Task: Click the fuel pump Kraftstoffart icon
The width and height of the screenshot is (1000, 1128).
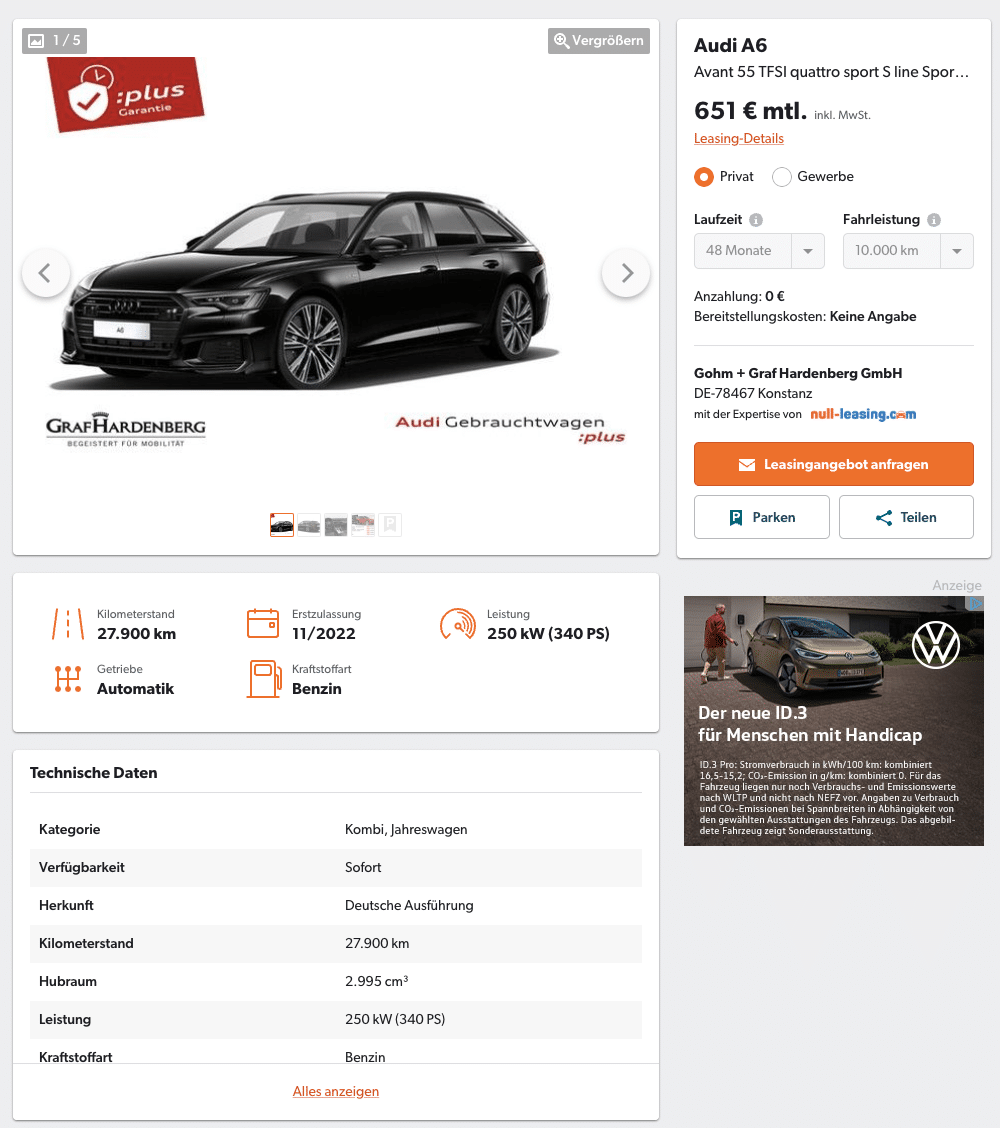Action: [264, 679]
